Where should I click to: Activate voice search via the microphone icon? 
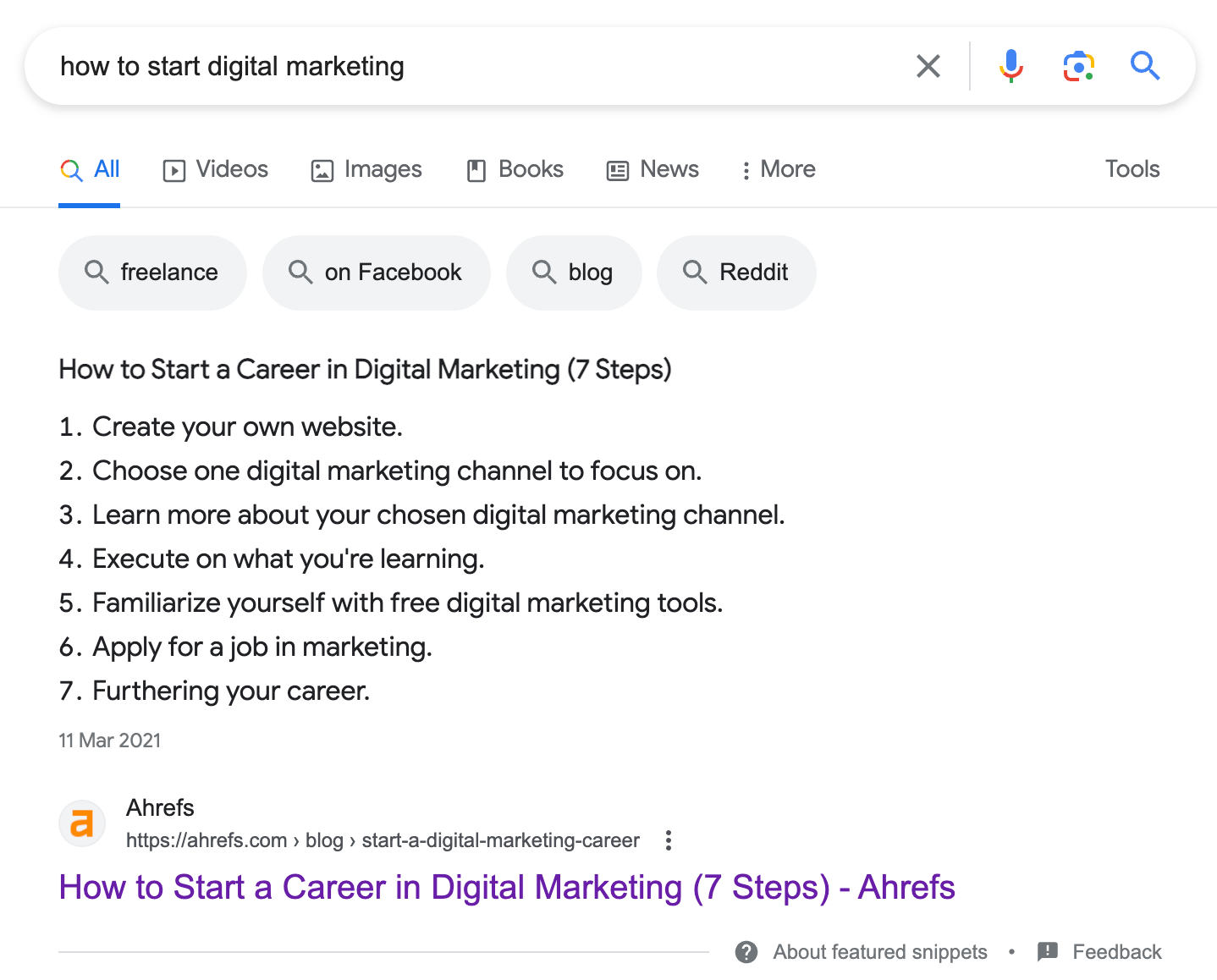1010,65
